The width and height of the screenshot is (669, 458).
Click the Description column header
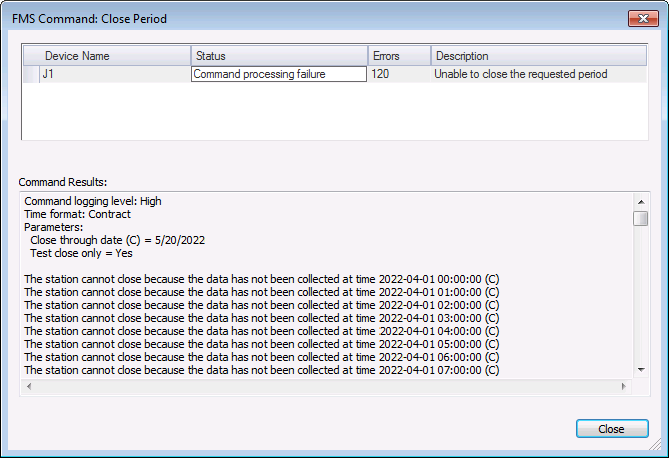click(x=539, y=56)
